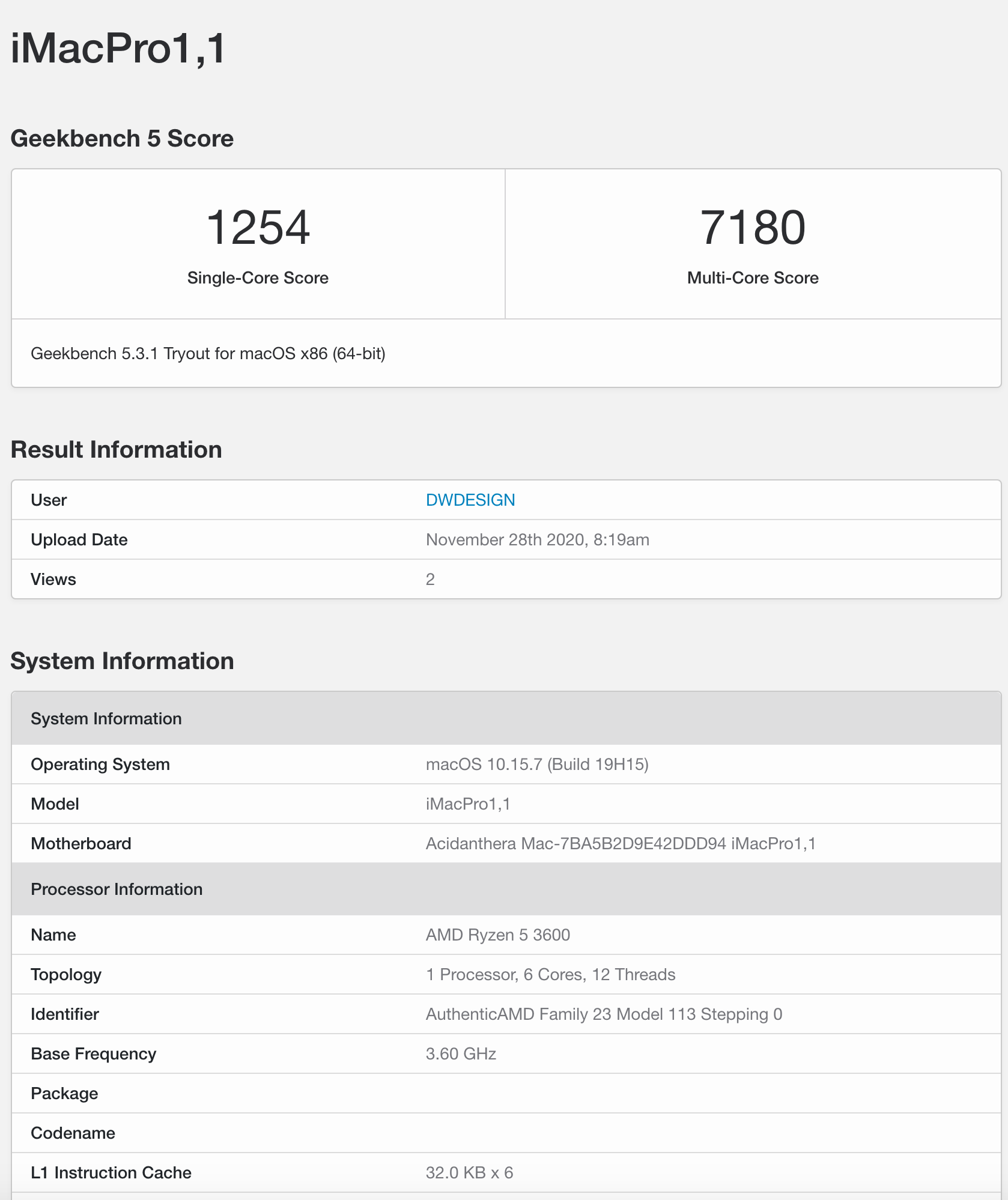
Task: Click the Operating System row label
Action: click(100, 764)
